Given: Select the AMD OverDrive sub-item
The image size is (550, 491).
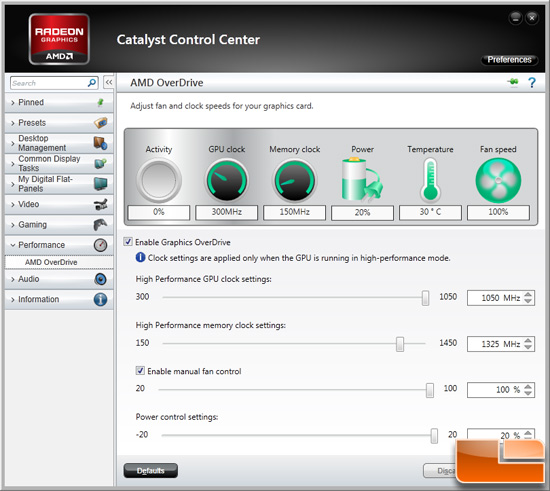Looking at the screenshot, I should click(x=59, y=262).
